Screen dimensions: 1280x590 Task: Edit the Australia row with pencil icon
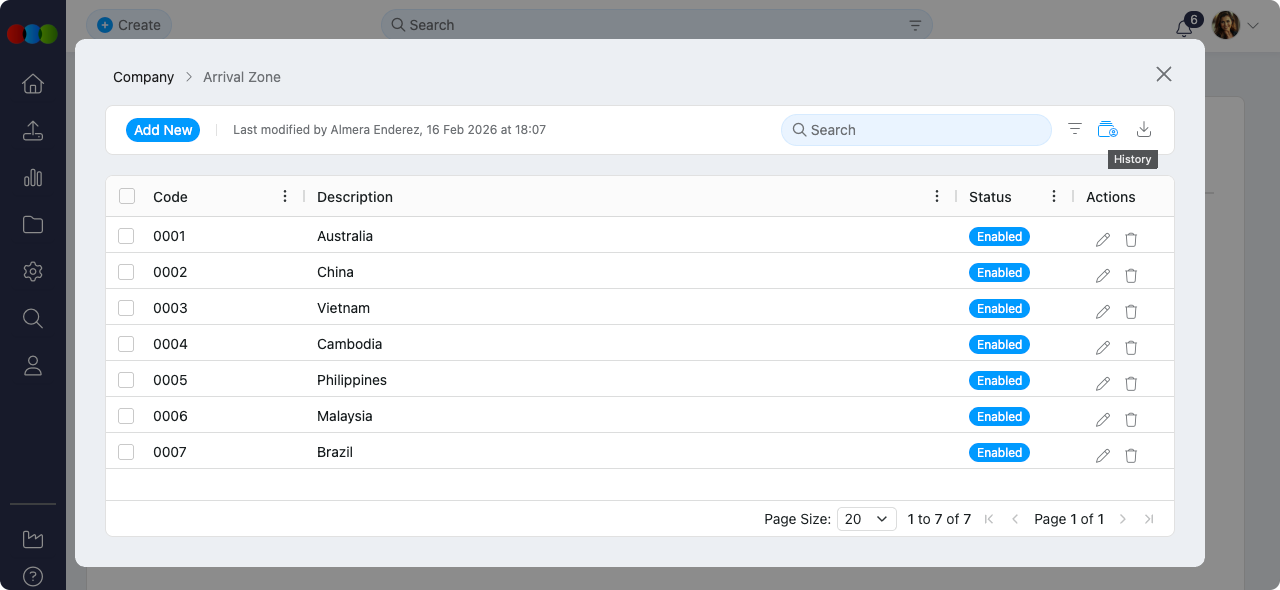pyautogui.click(x=1103, y=240)
